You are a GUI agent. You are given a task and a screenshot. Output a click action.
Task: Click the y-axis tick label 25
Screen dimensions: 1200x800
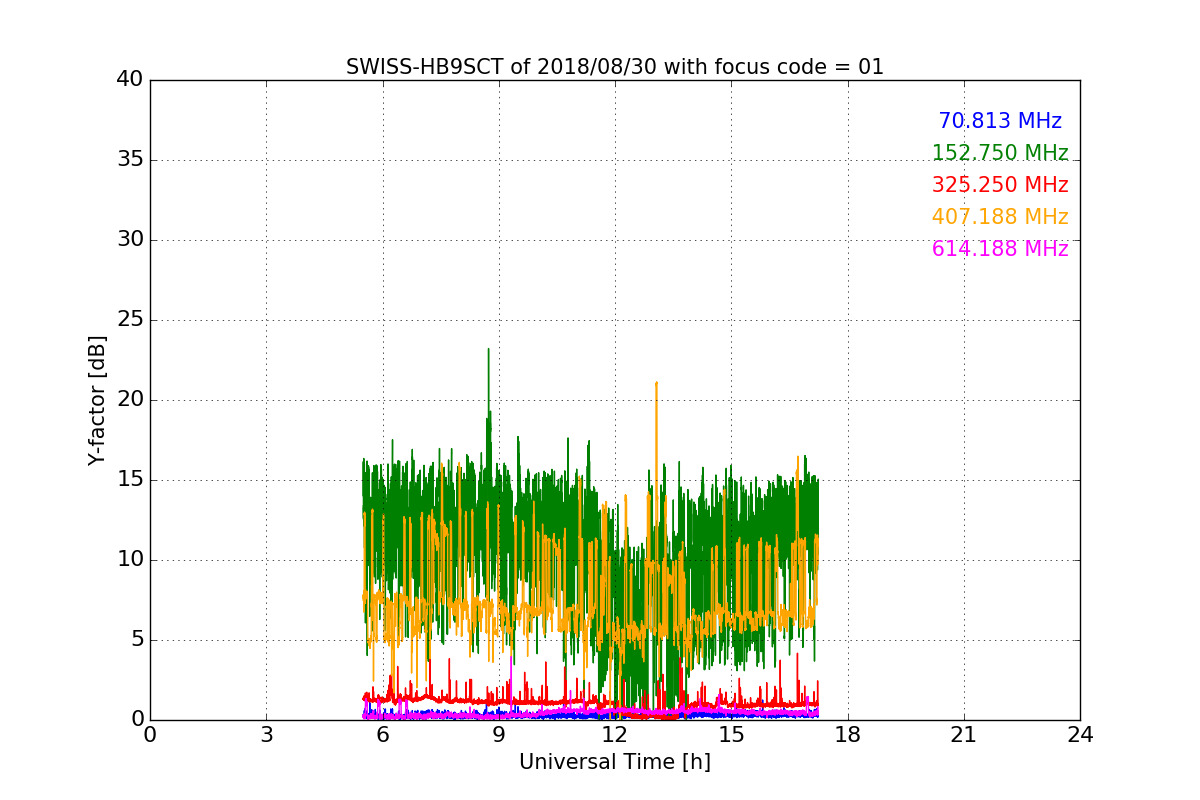click(130, 320)
